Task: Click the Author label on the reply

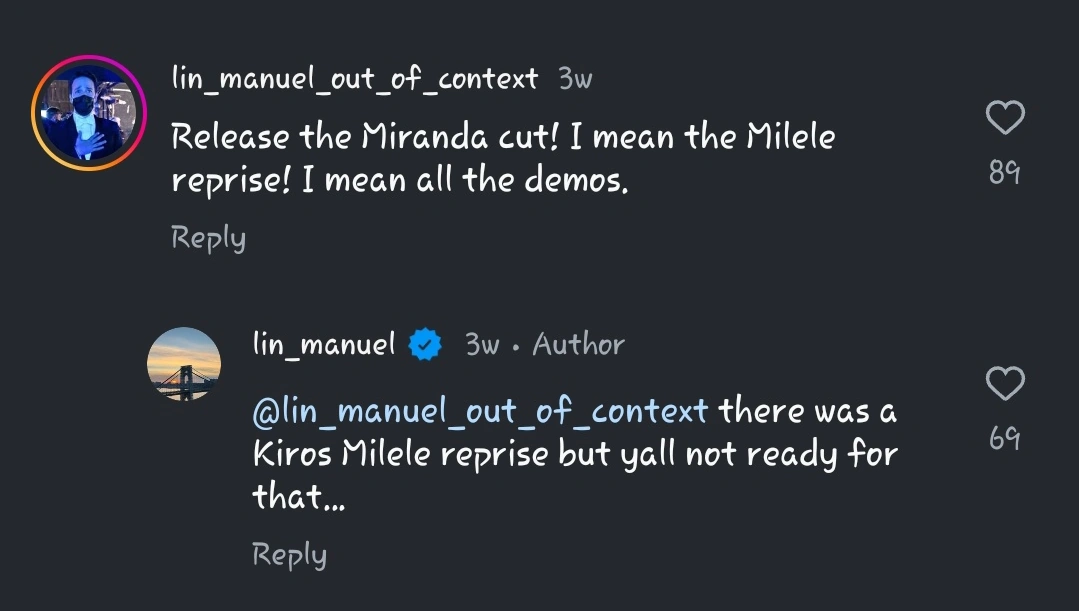Action: (578, 345)
